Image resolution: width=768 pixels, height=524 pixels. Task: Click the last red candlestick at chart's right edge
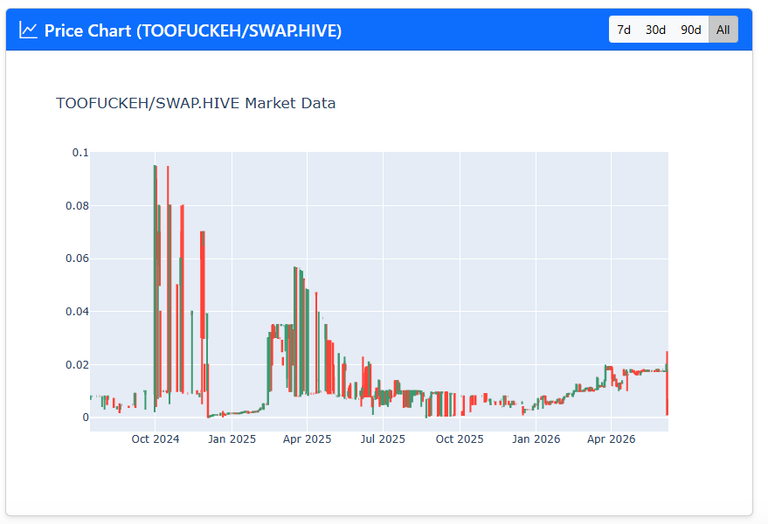pos(667,383)
